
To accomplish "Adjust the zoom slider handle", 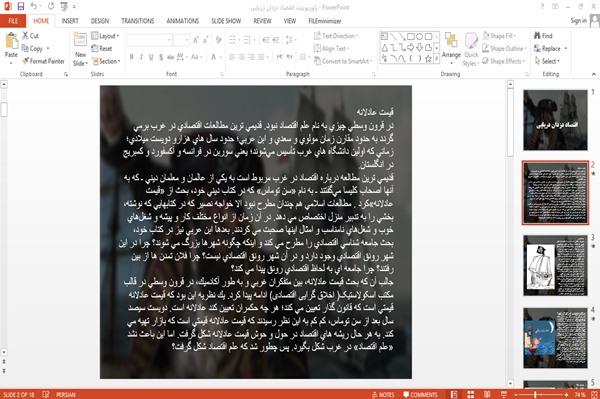I will 535,394.
